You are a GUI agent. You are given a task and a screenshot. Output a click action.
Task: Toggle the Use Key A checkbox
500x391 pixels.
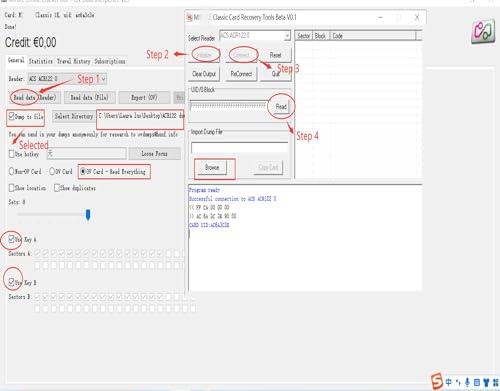[x=12, y=239]
